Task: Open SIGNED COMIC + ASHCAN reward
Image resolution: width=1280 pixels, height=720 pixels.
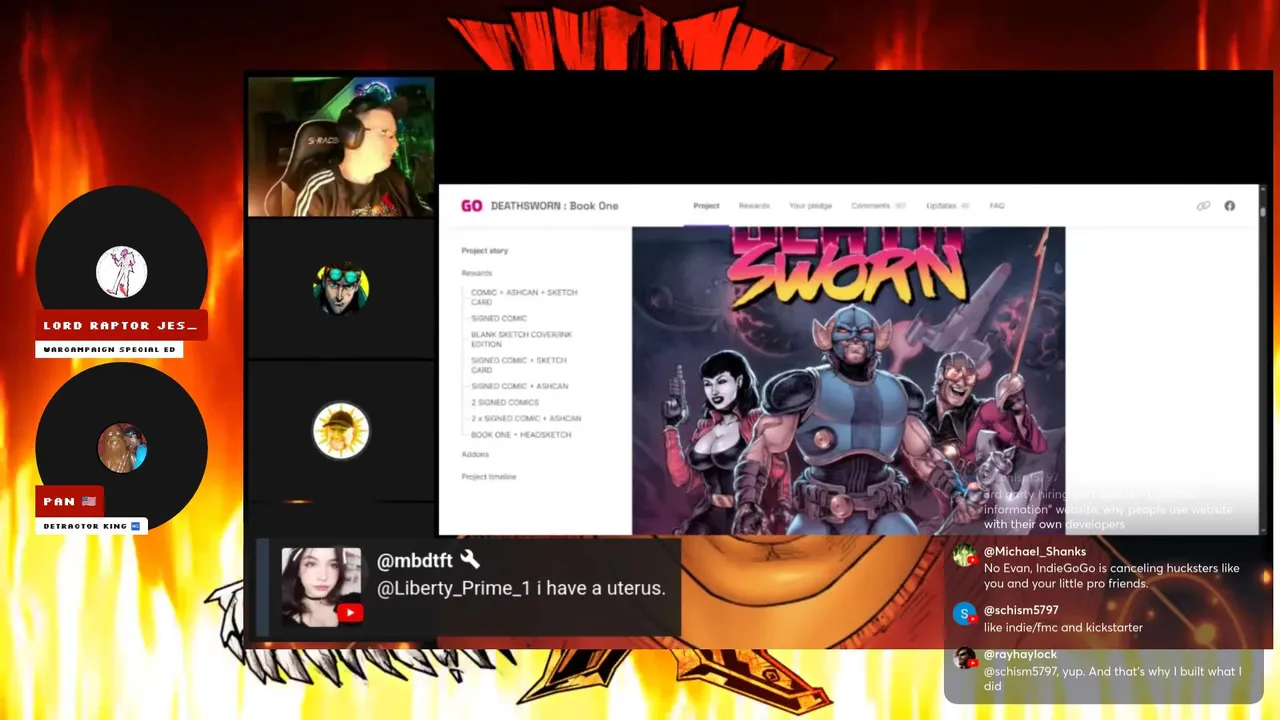Action: pos(519,386)
